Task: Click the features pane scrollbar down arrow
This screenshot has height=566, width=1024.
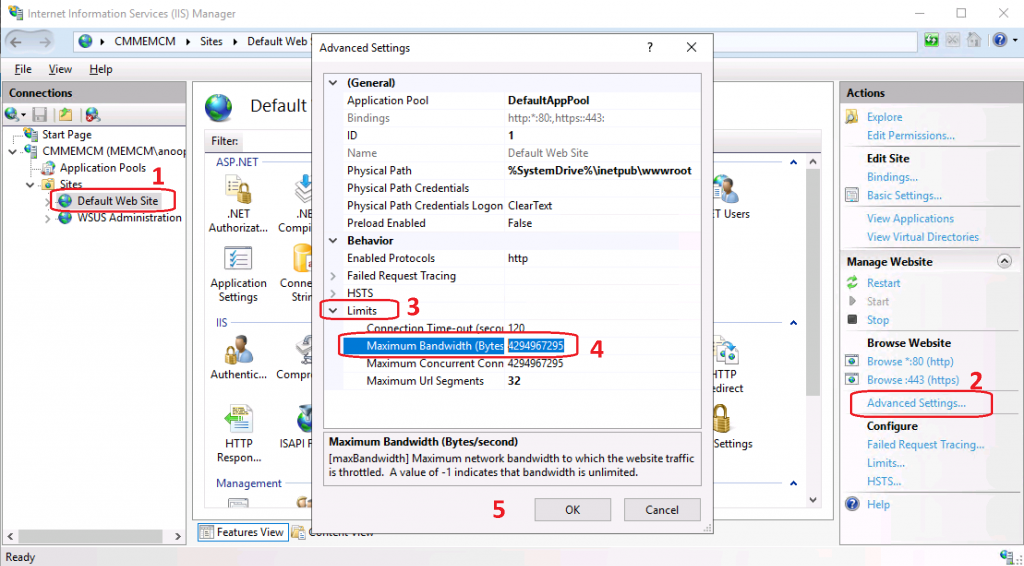Action: [x=813, y=500]
